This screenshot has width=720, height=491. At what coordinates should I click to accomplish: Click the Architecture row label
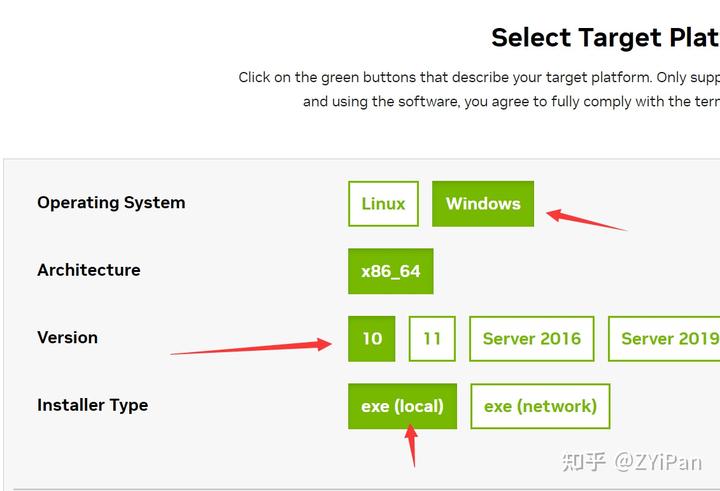coord(89,270)
